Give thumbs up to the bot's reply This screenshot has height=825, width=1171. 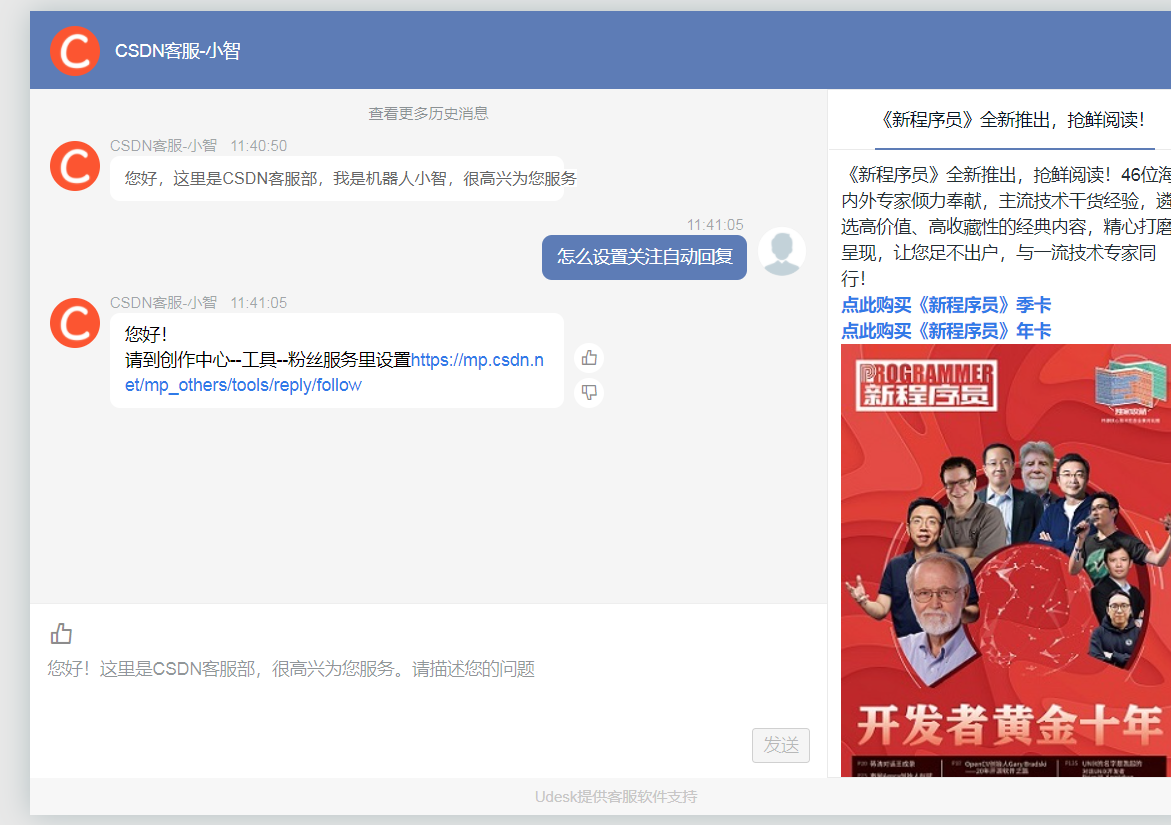[x=589, y=357]
